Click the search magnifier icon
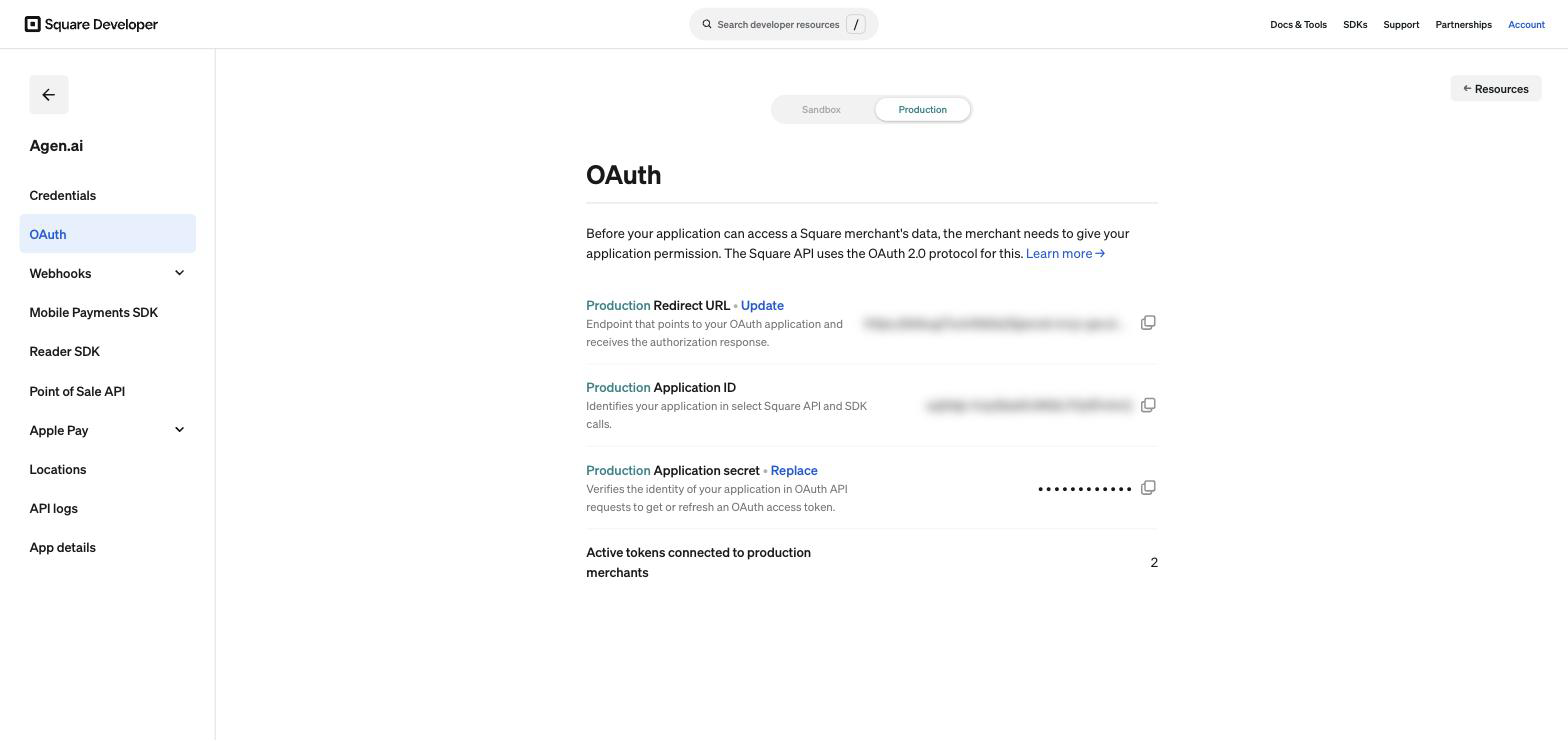 click(x=707, y=24)
